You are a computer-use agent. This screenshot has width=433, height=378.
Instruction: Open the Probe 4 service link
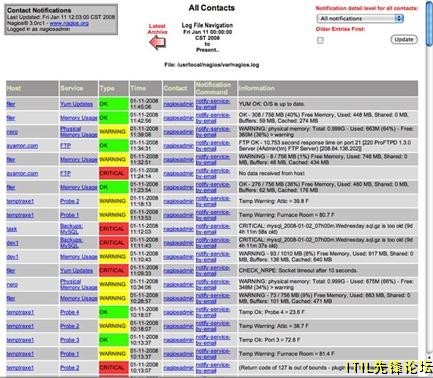pos(70,312)
